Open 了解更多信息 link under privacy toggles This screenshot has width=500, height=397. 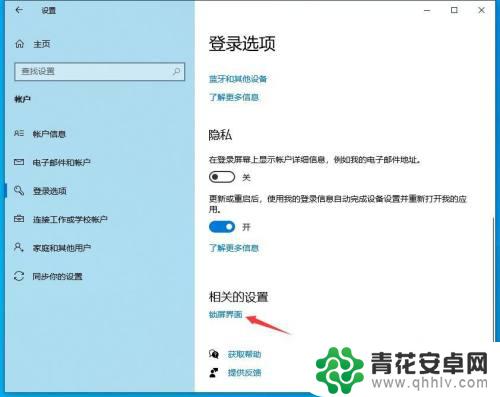[234, 248]
